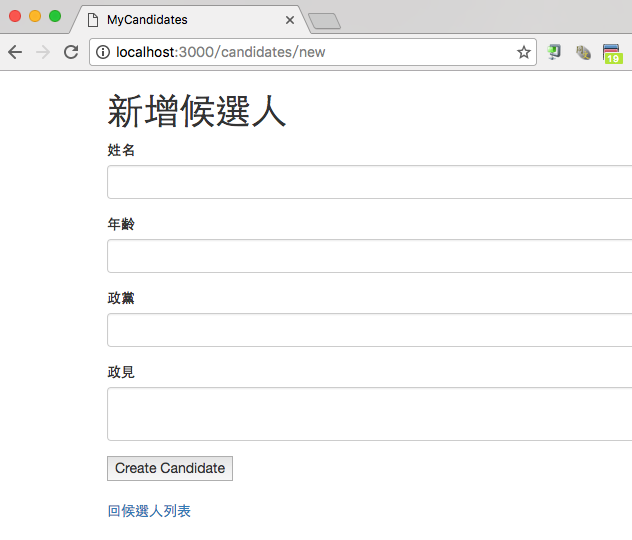View site information icon in address bar

[x=103, y=52]
